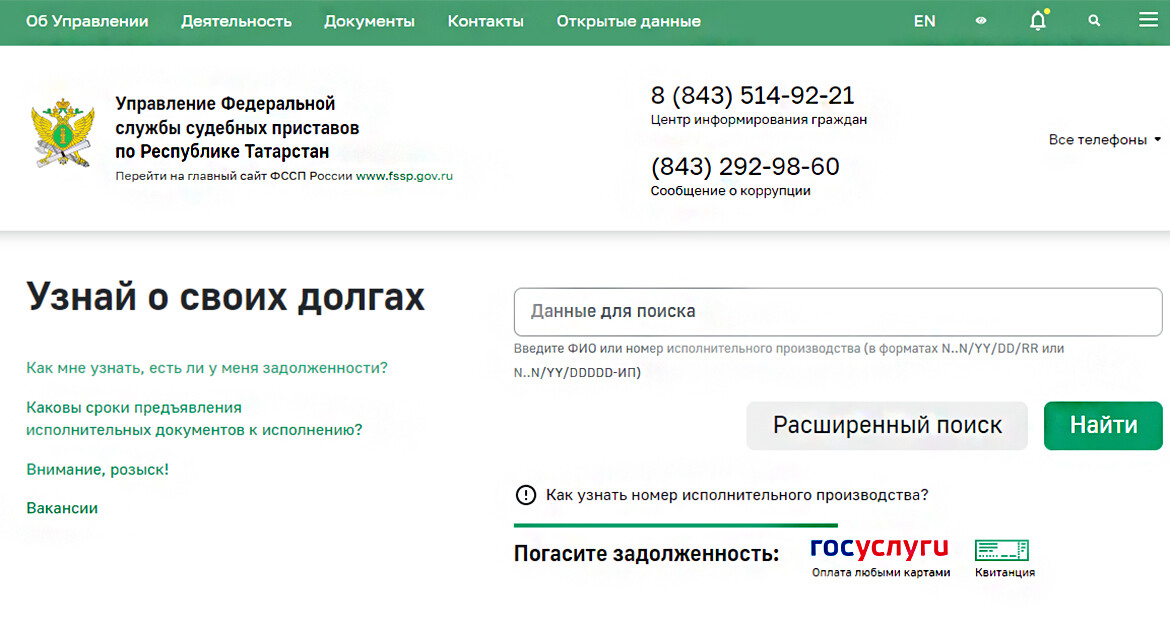Follow the www.fssp.gov.ru link
Screen dimensions: 1170x618
pos(404,176)
